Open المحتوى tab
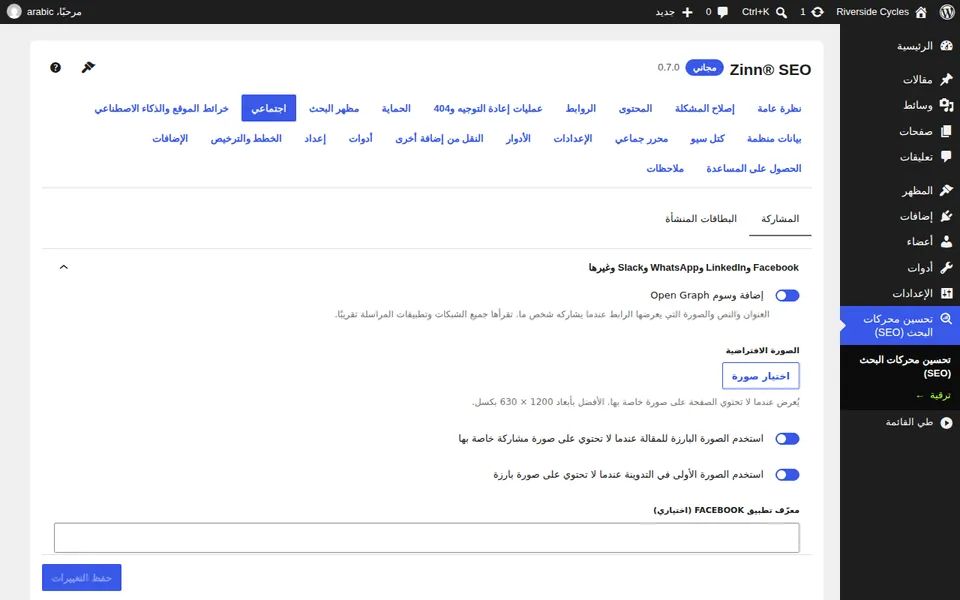Viewport: 960px width, 600px height. [x=636, y=108]
